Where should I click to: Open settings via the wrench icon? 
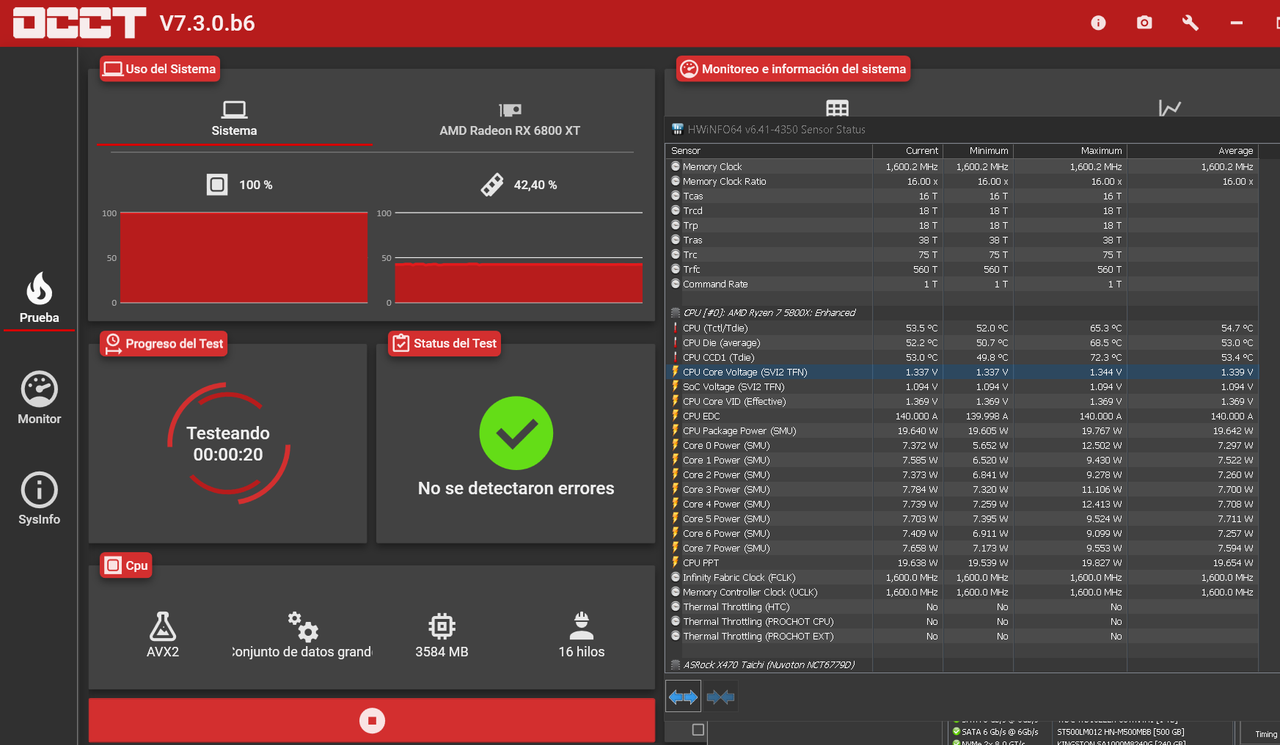(x=1190, y=23)
